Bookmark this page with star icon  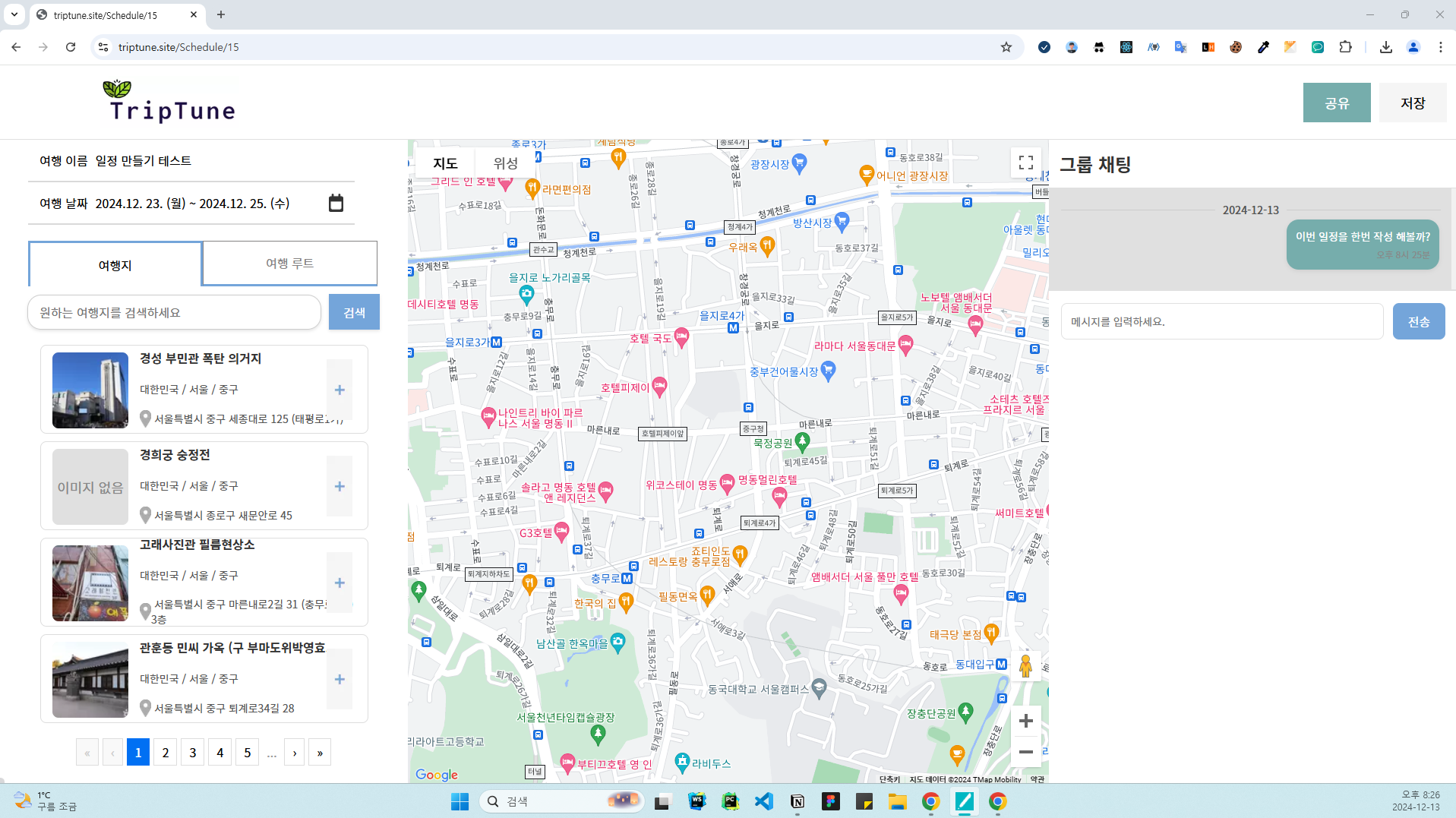coord(1006,47)
